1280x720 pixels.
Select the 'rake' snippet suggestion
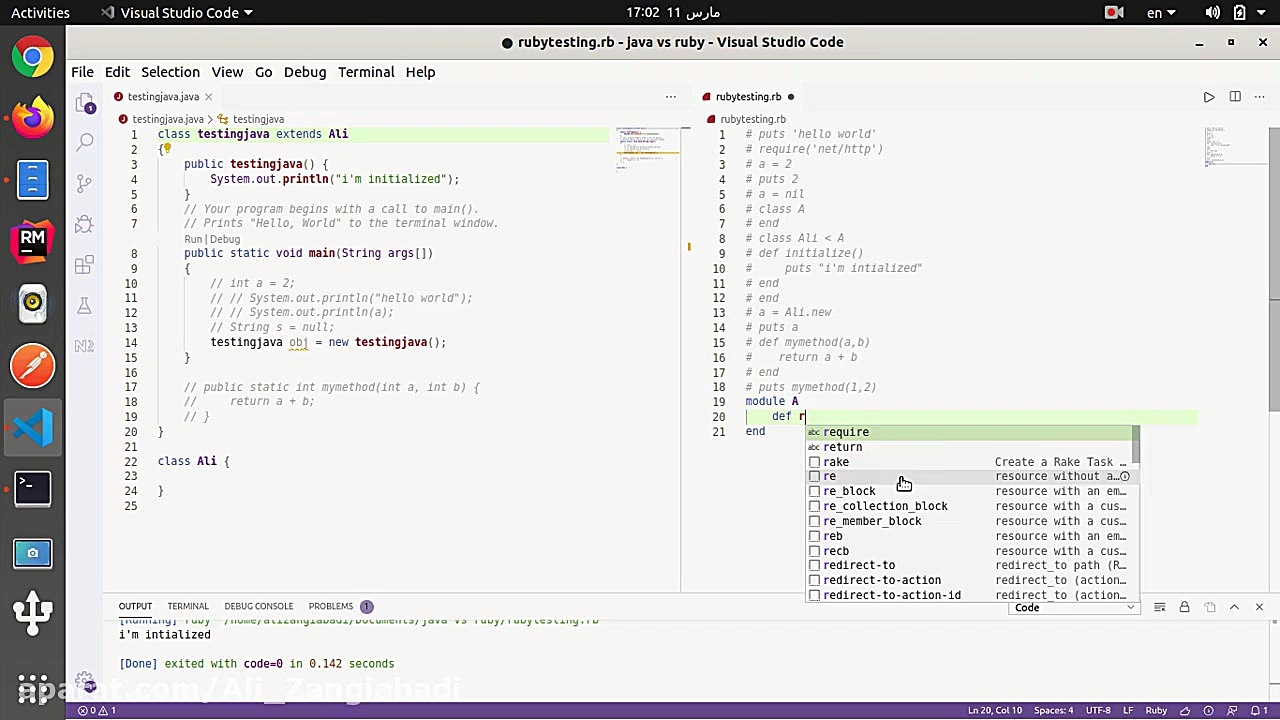[836, 462]
